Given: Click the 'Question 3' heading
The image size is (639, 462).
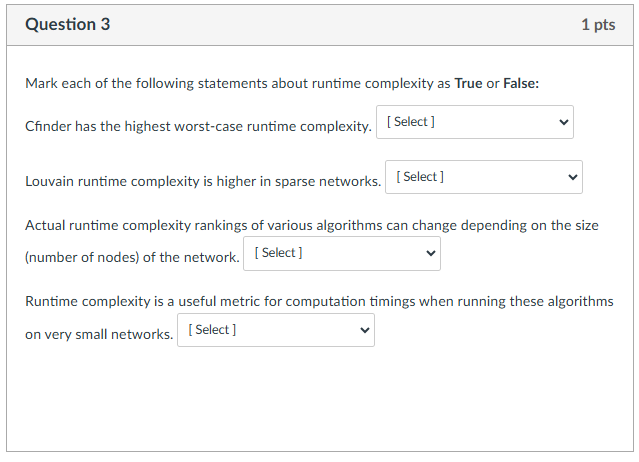Looking at the screenshot, I should click(68, 24).
